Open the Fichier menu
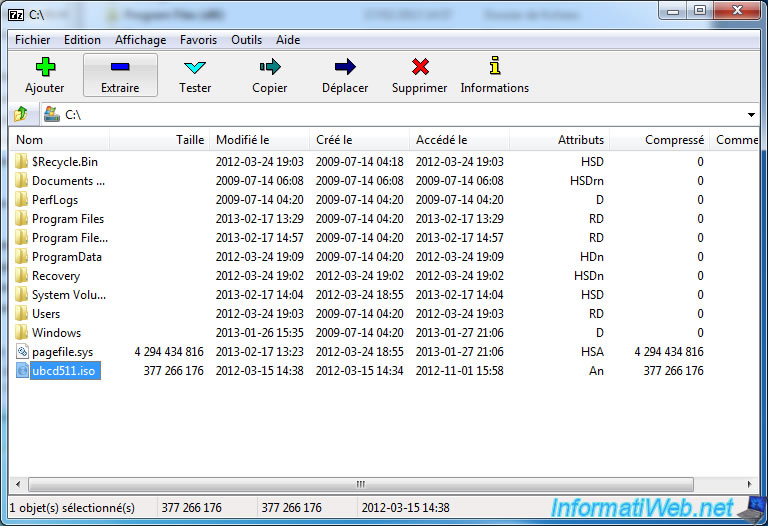768x526 pixels. coord(32,40)
